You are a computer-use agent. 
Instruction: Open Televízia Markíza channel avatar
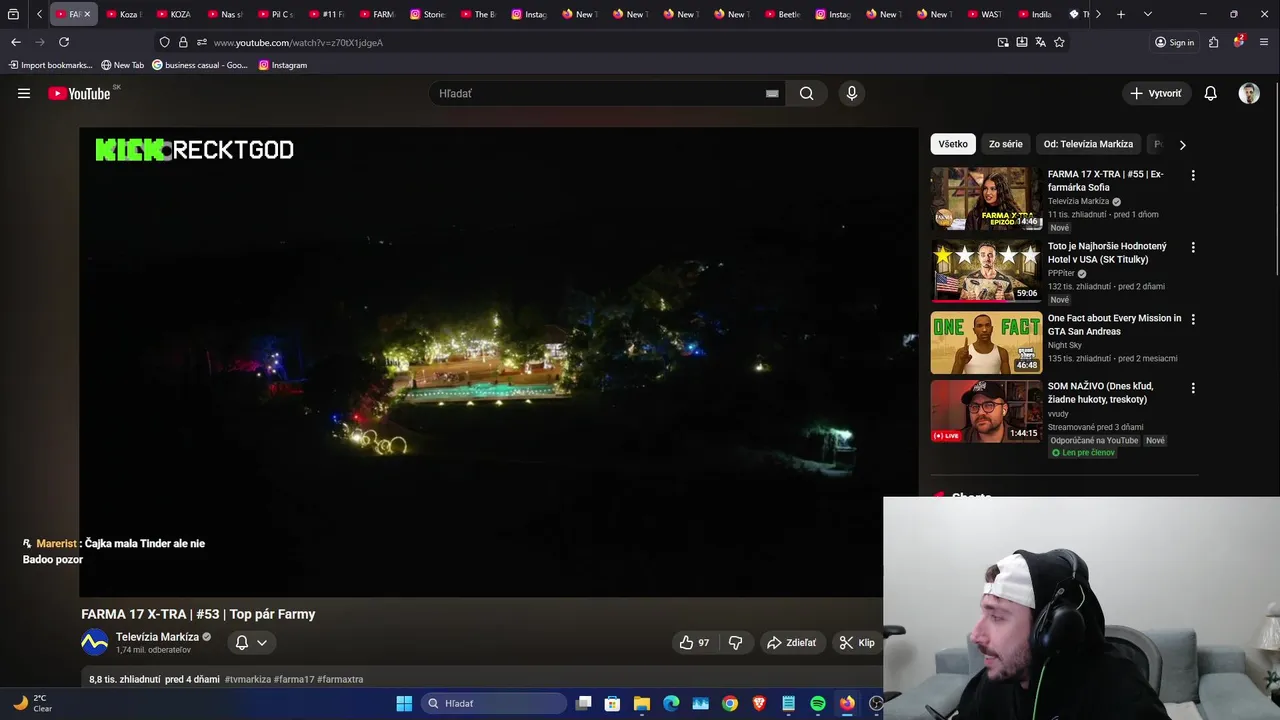[x=94, y=642]
